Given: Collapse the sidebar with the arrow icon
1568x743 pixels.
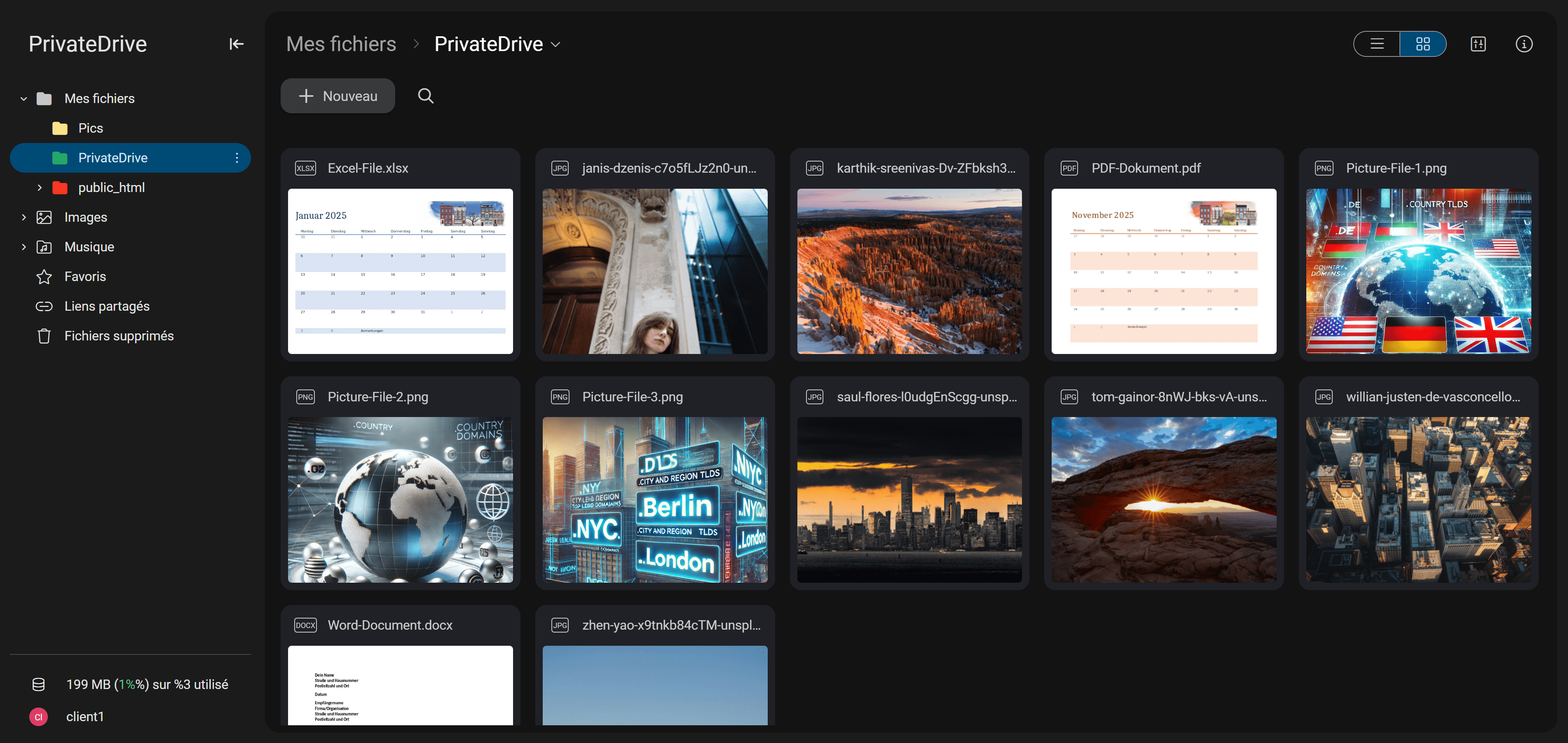Looking at the screenshot, I should (236, 44).
